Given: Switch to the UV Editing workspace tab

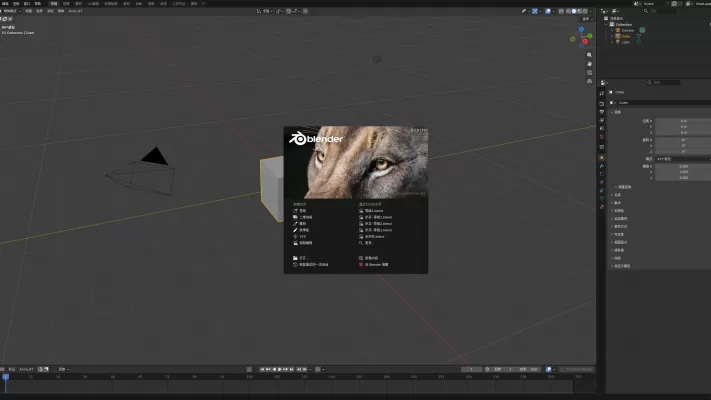Looking at the screenshot, I should [93, 4].
